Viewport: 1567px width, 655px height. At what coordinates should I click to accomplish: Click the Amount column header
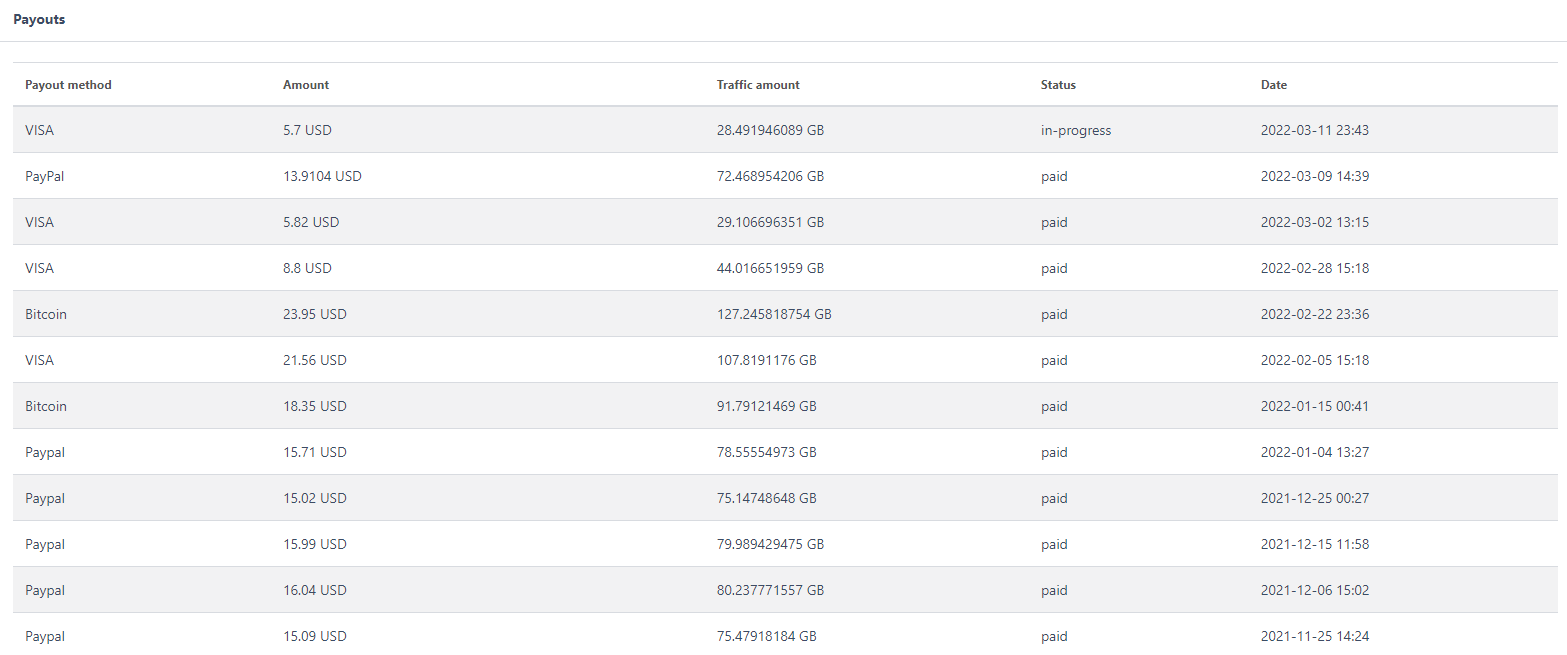tap(306, 85)
